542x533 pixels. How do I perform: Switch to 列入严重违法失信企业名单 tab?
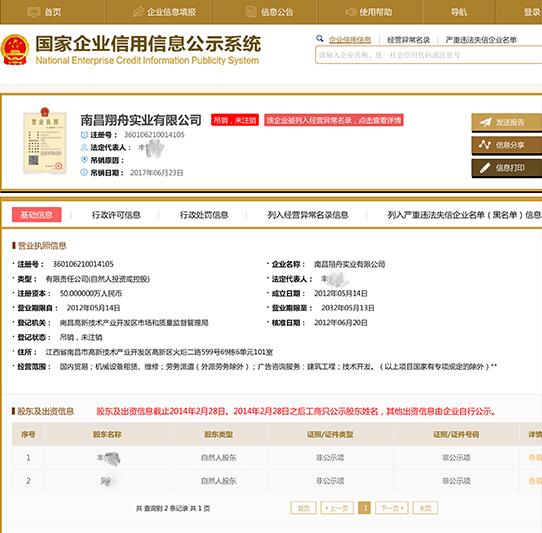click(x=464, y=215)
